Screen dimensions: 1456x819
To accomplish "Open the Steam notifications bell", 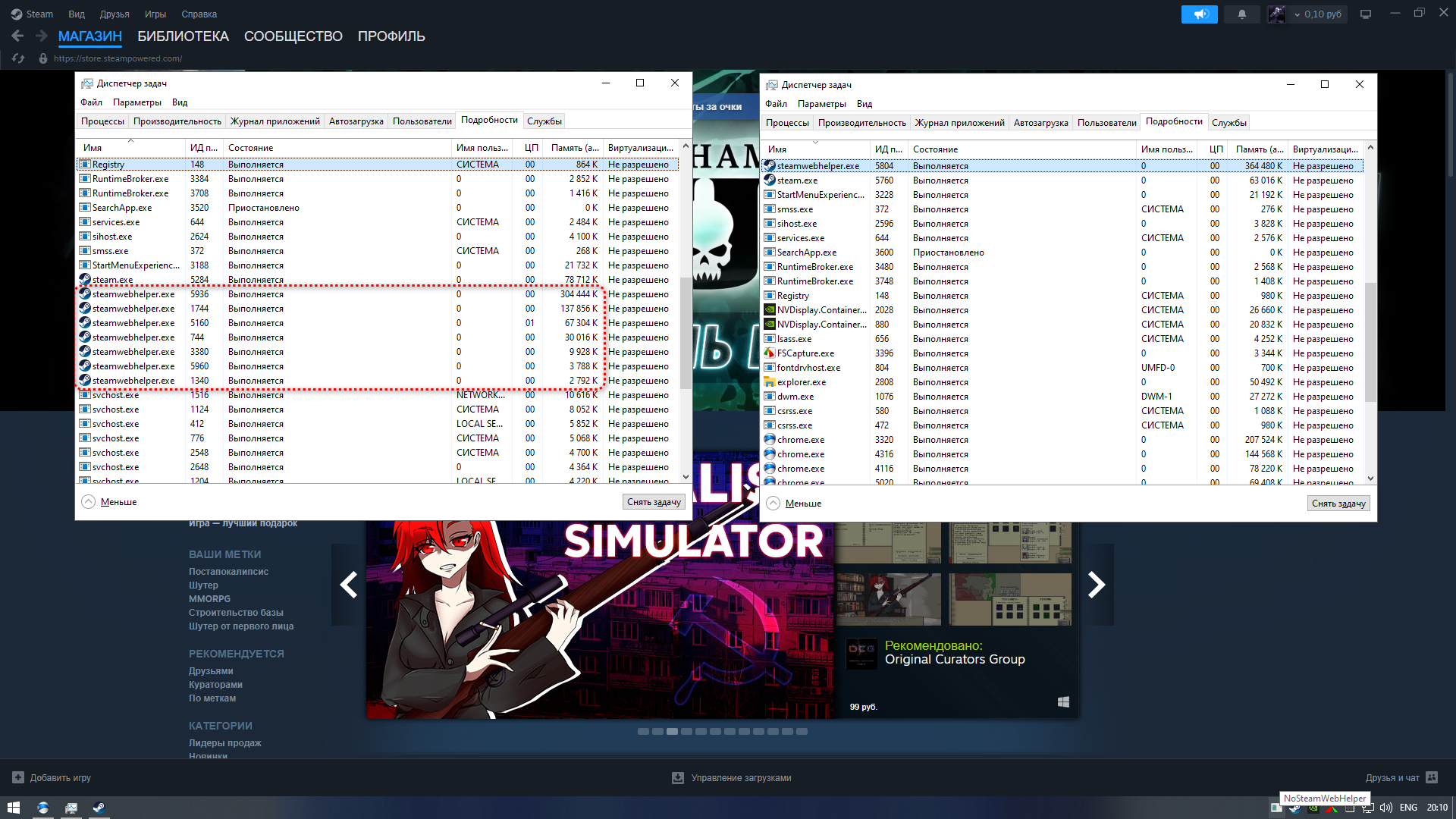I will (1241, 14).
